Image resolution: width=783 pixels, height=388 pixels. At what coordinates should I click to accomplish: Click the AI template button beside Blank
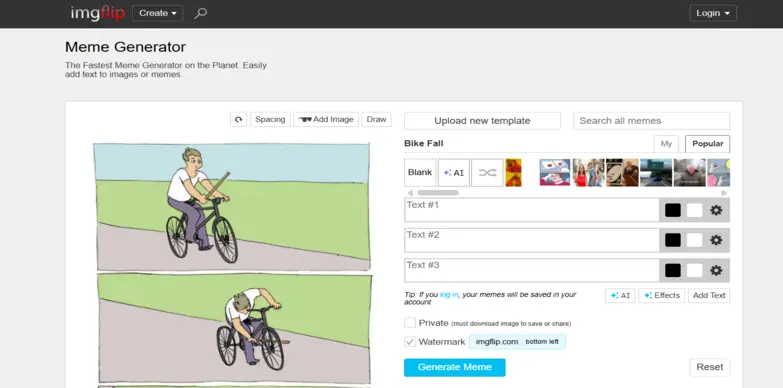[x=454, y=173]
